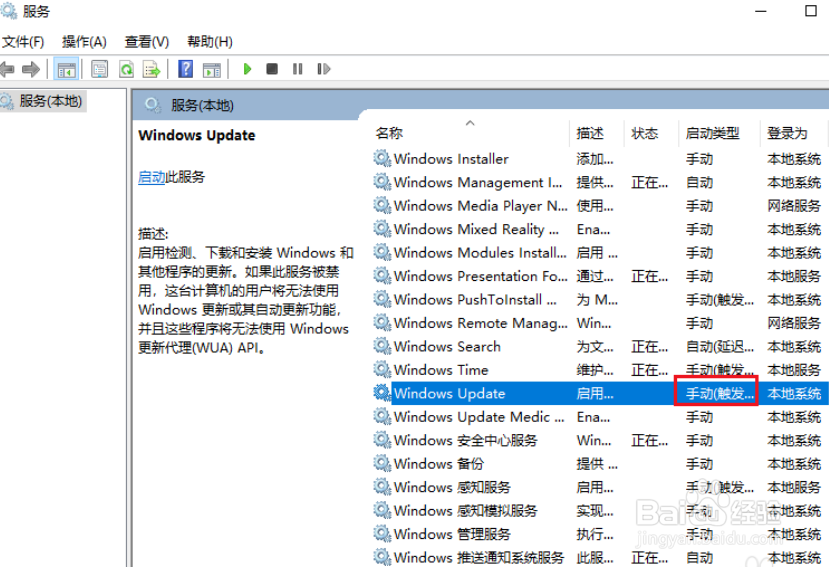This screenshot has height=567, width=829.
Task: Click the gear icon of Windows Search
Action: coord(382,345)
